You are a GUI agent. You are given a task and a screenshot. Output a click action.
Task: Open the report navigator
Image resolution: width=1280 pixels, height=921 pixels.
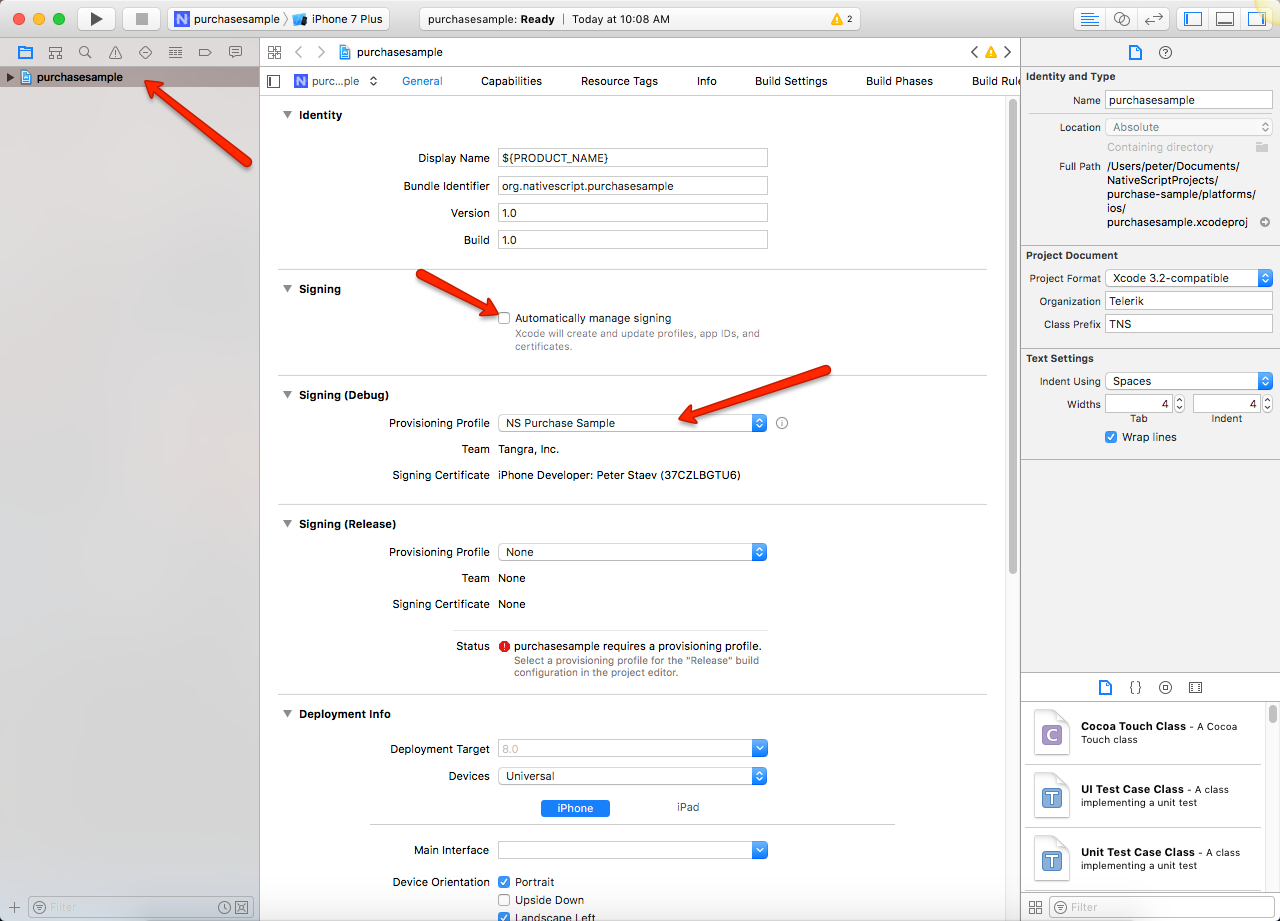coord(235,52)
